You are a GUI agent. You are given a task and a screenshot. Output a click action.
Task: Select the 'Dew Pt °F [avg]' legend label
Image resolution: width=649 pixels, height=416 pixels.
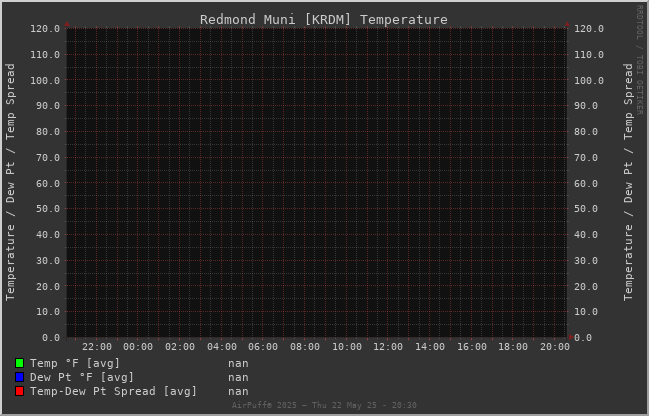pyautogui.click(x=82, y=377)
